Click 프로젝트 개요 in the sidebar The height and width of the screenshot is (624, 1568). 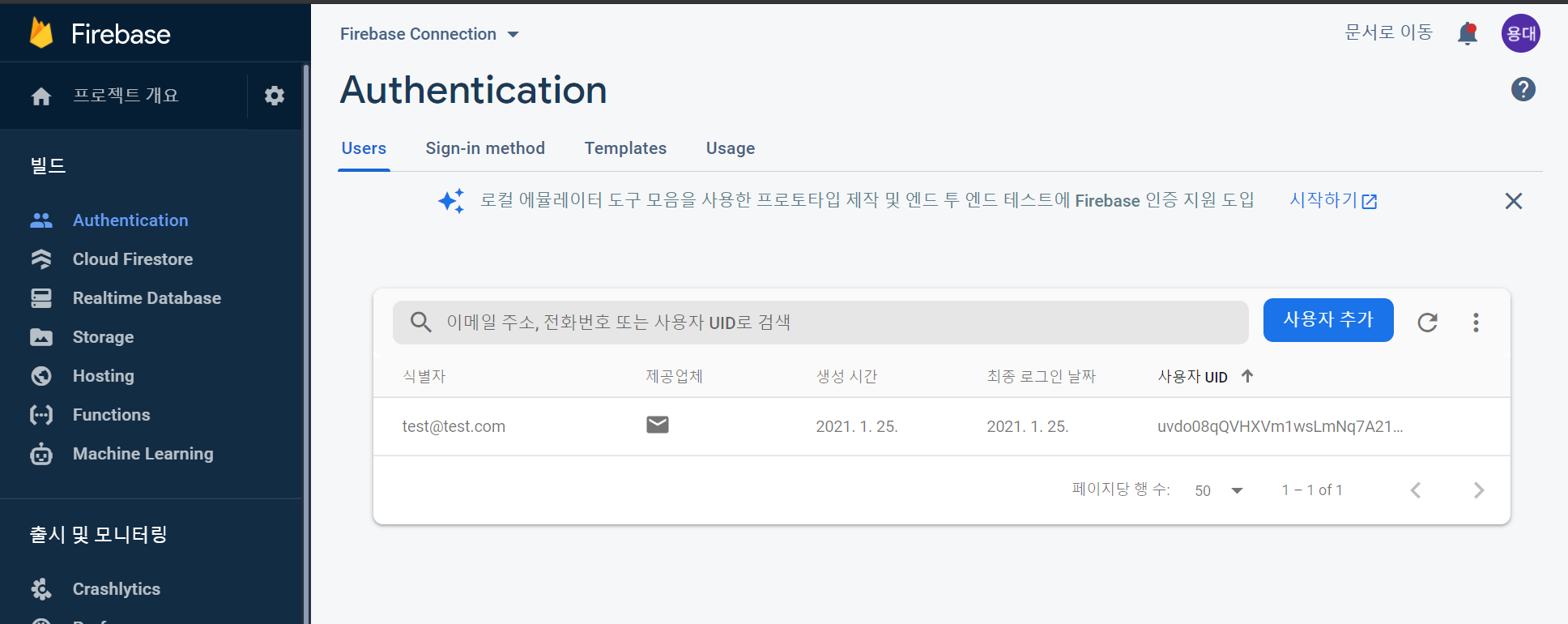click(x=126, y=96)
